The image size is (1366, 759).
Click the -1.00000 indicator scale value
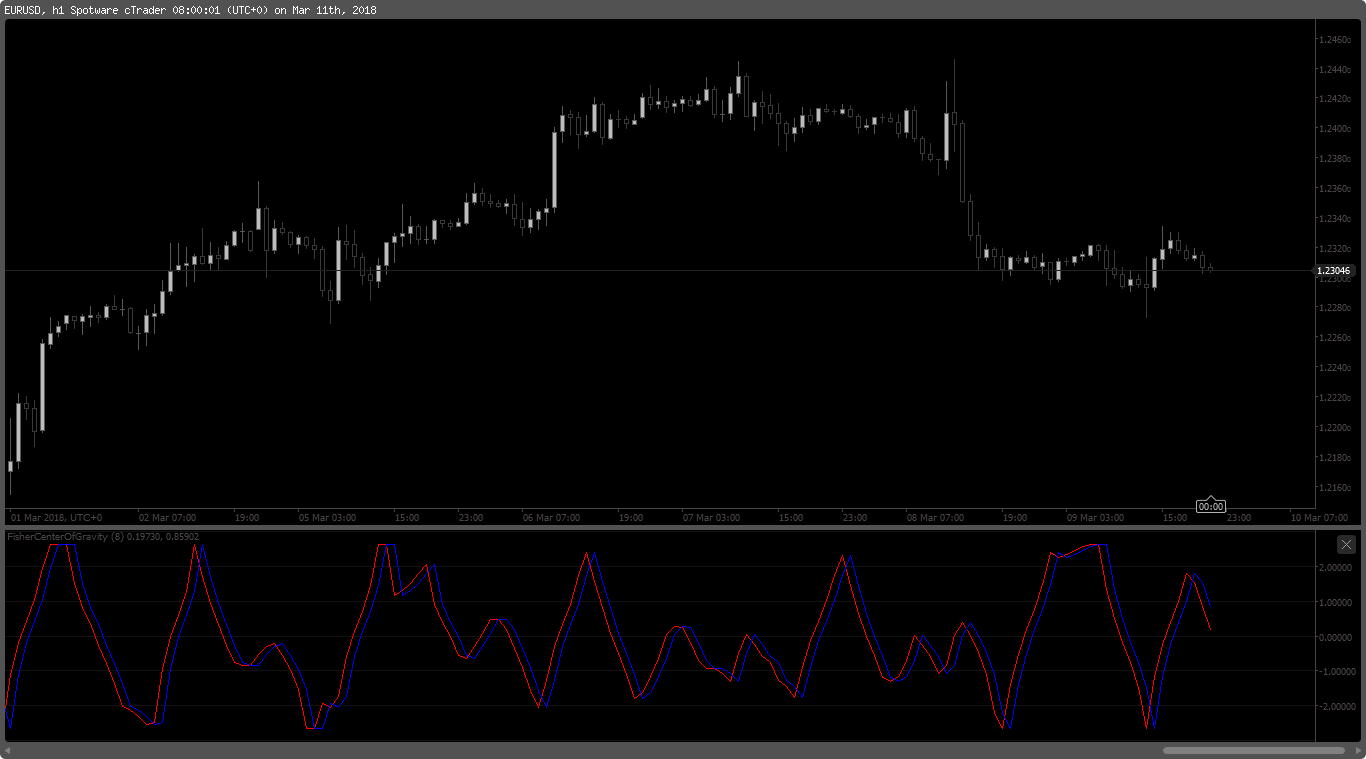(x=1336, y=672)
